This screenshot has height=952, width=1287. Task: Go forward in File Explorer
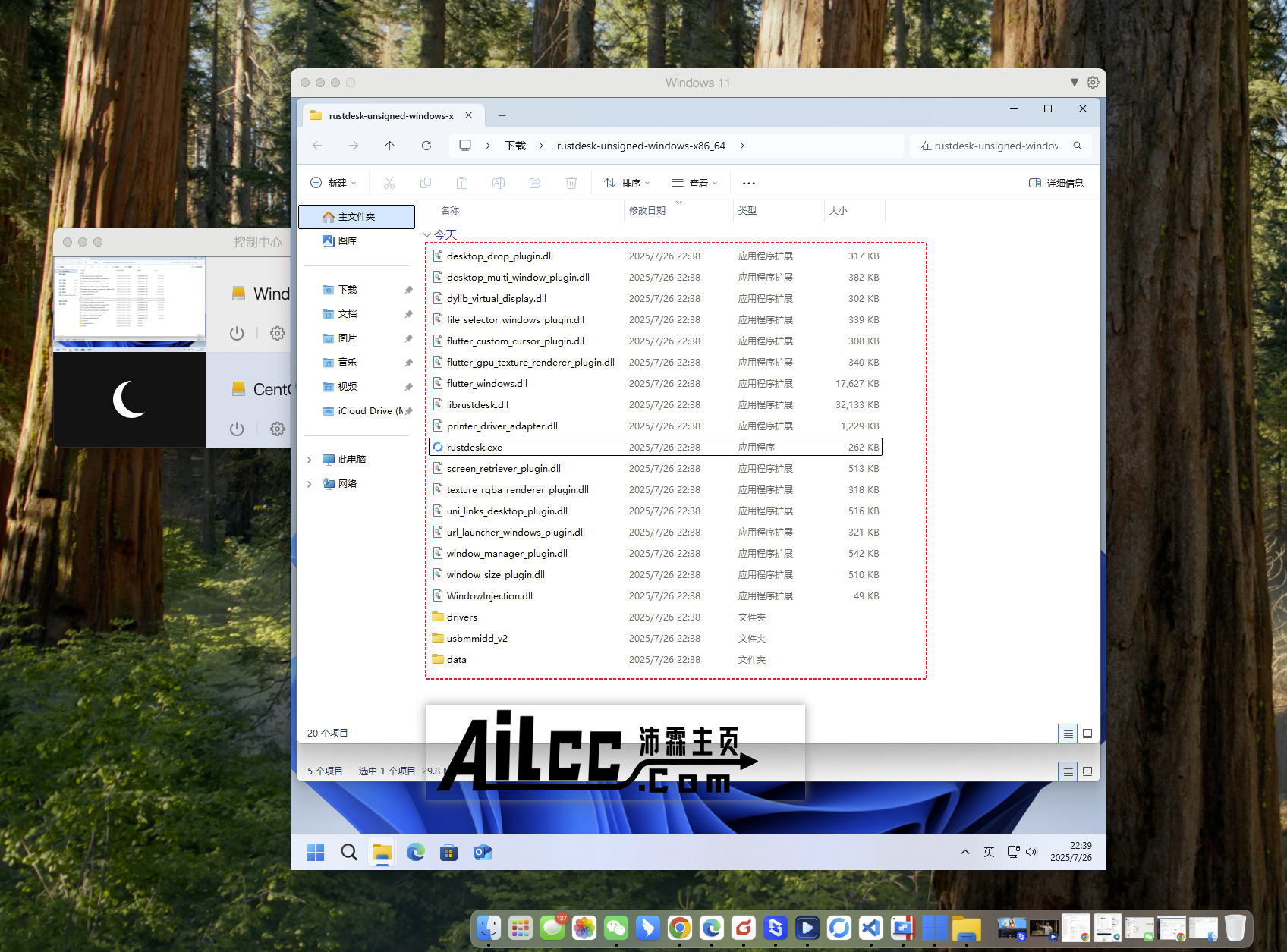tap(354, 146)
